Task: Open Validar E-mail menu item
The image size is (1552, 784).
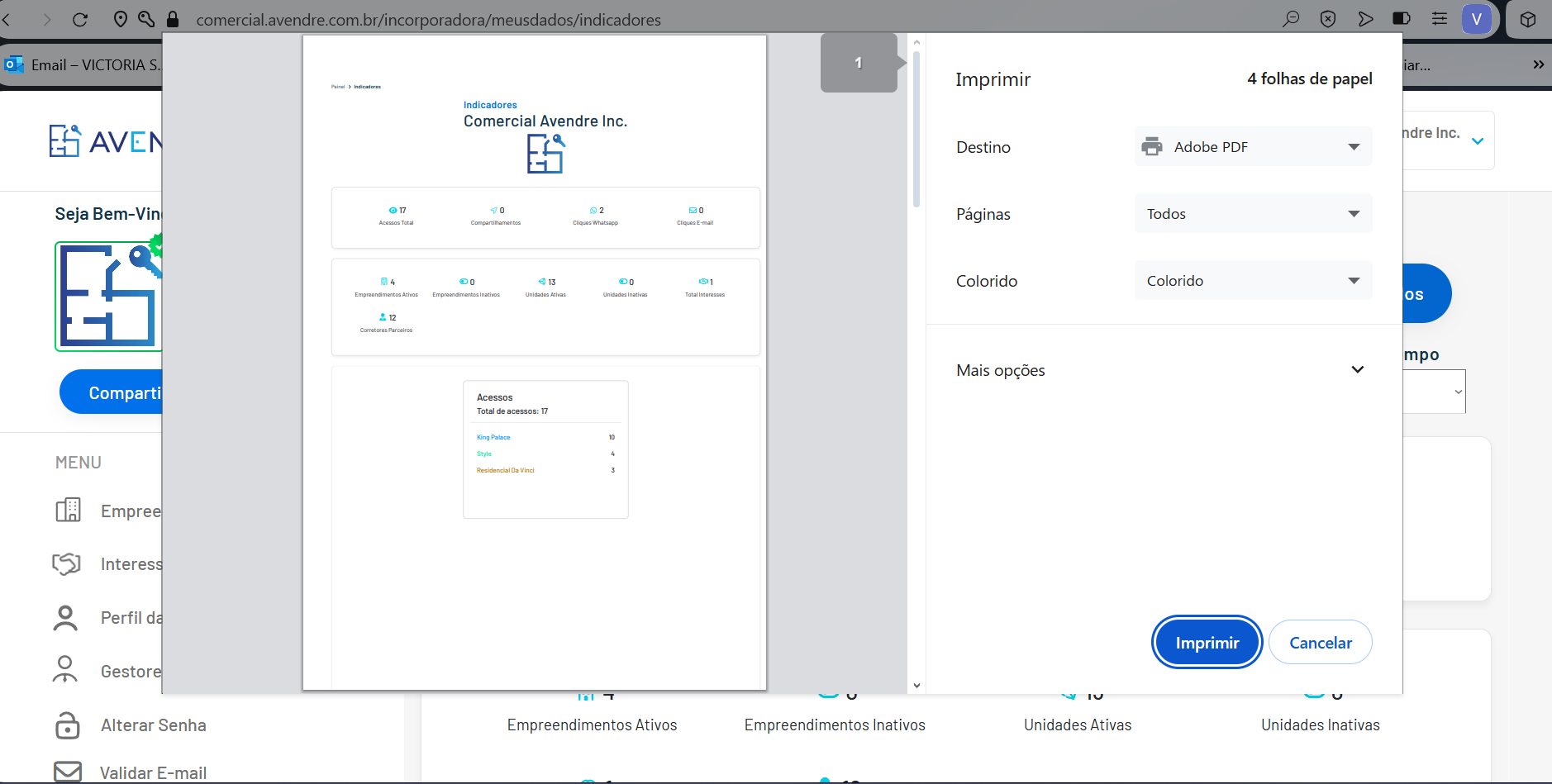Action: pos(154,773)
